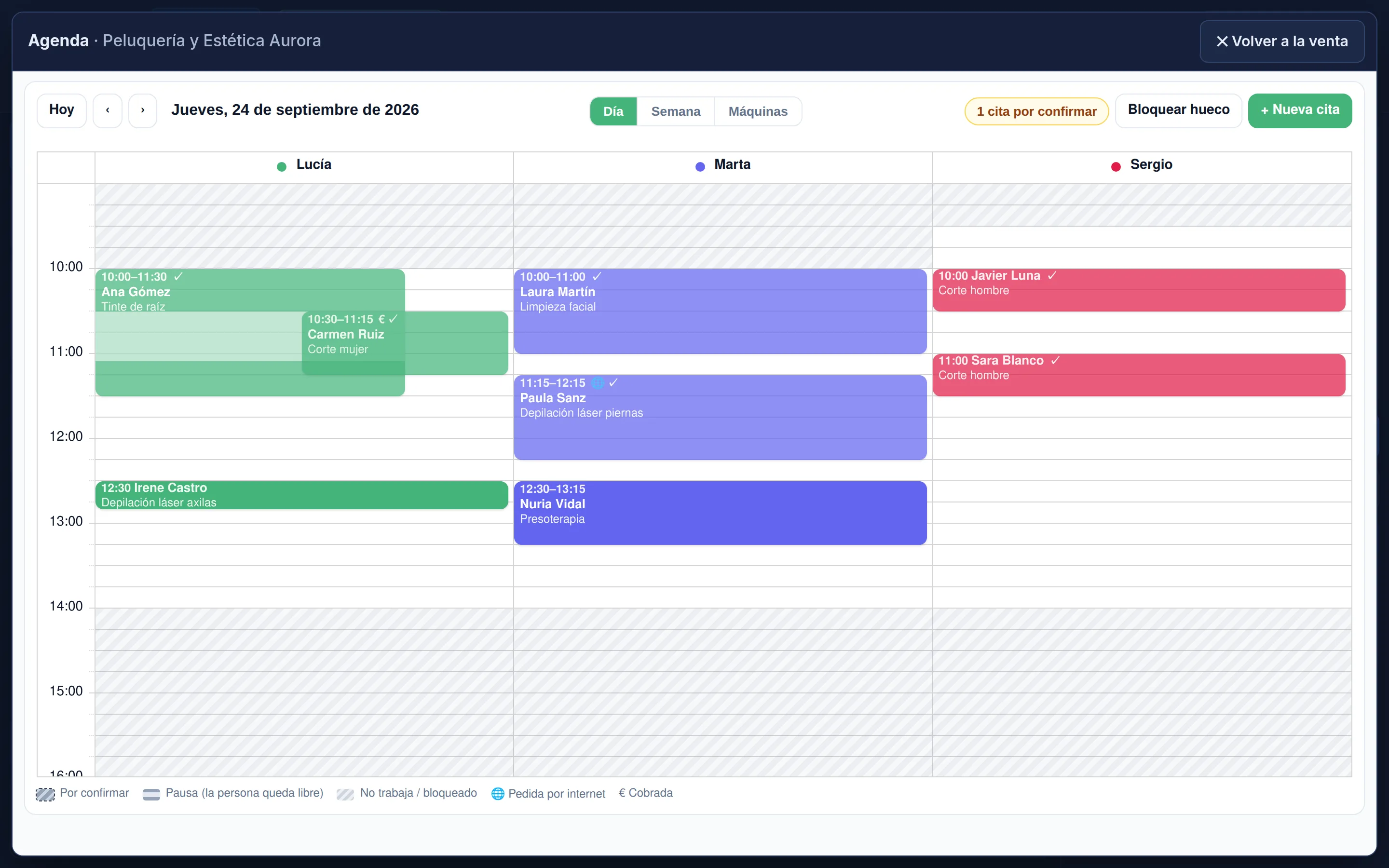Switch to the Máquinas view tab

point(758,111)
